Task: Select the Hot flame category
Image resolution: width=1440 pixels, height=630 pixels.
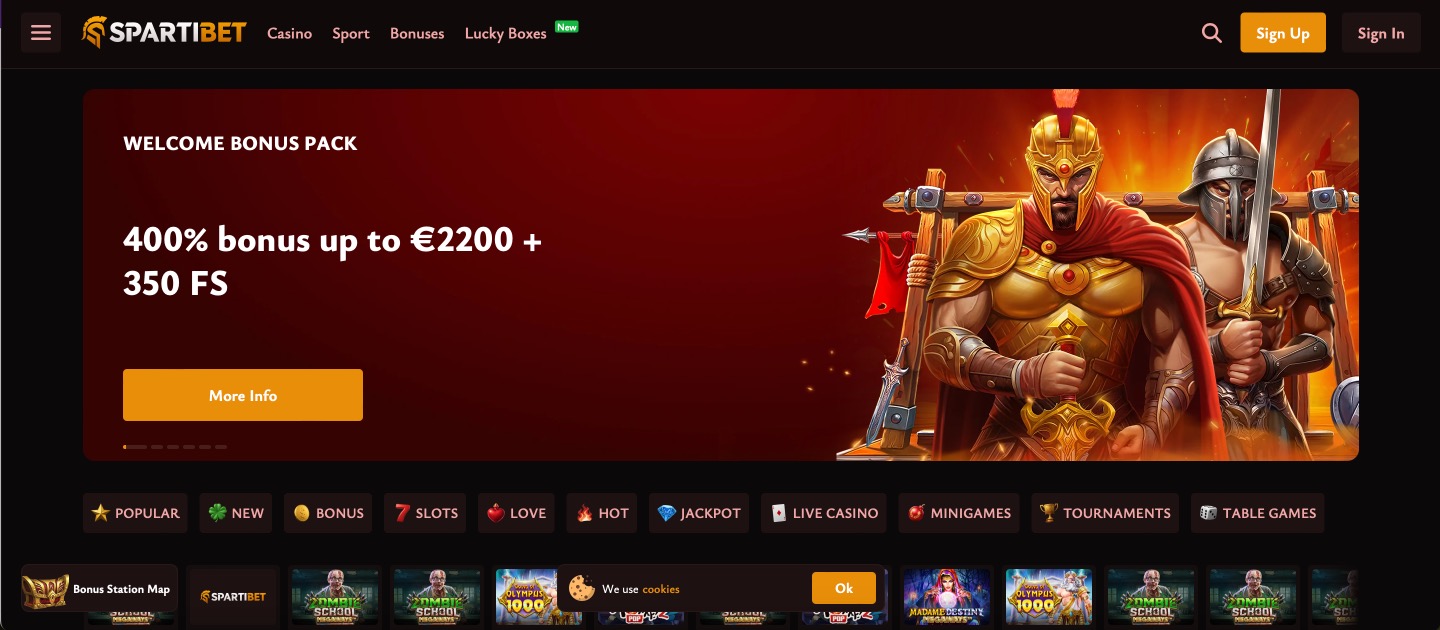Action: pyautogui.click(x=602, y=513)
